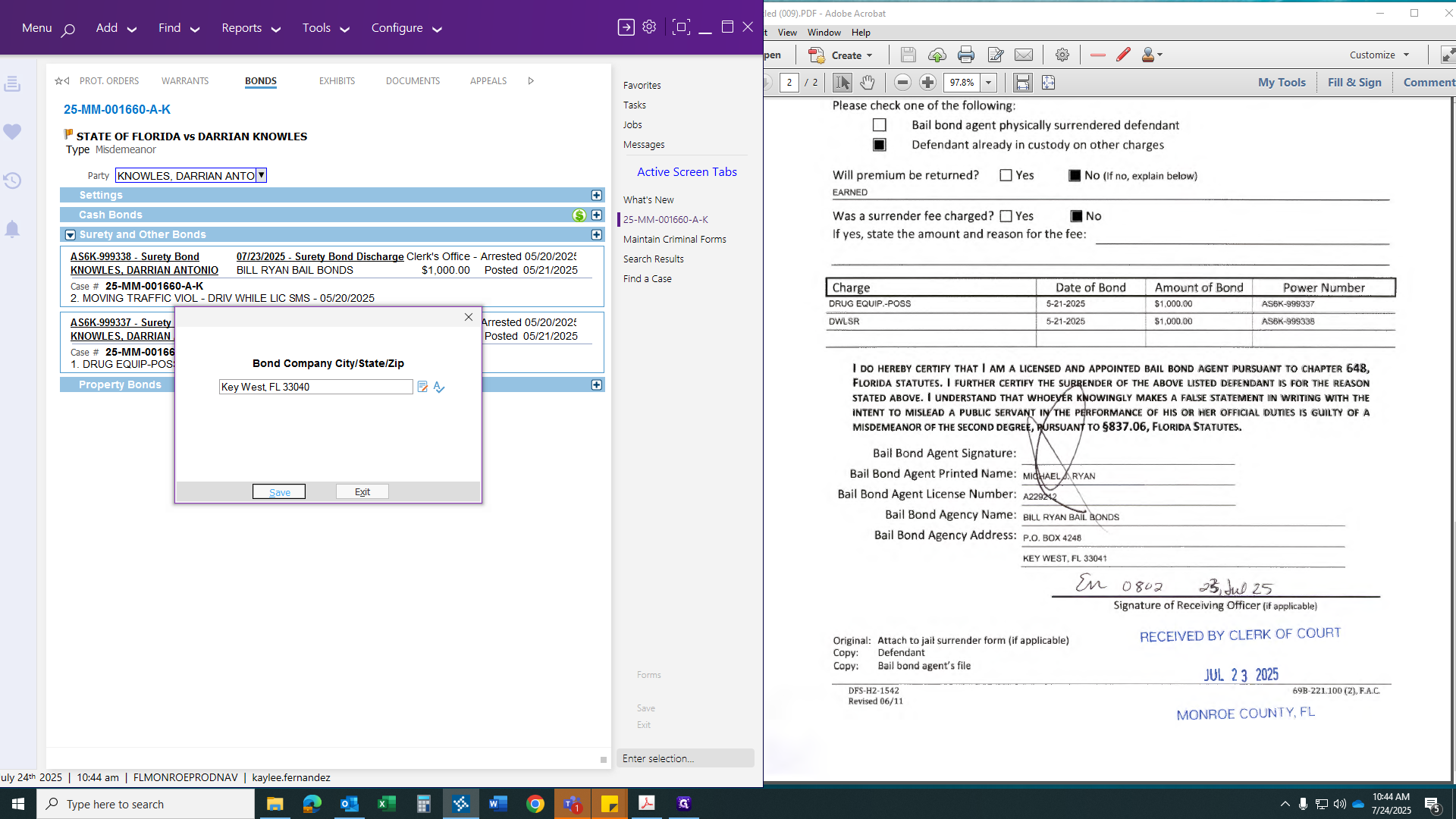Collapse Surety and Other Bonds section
Image resolution: width=1456 pixels, height=819 pixels.
tap(71, 235)
